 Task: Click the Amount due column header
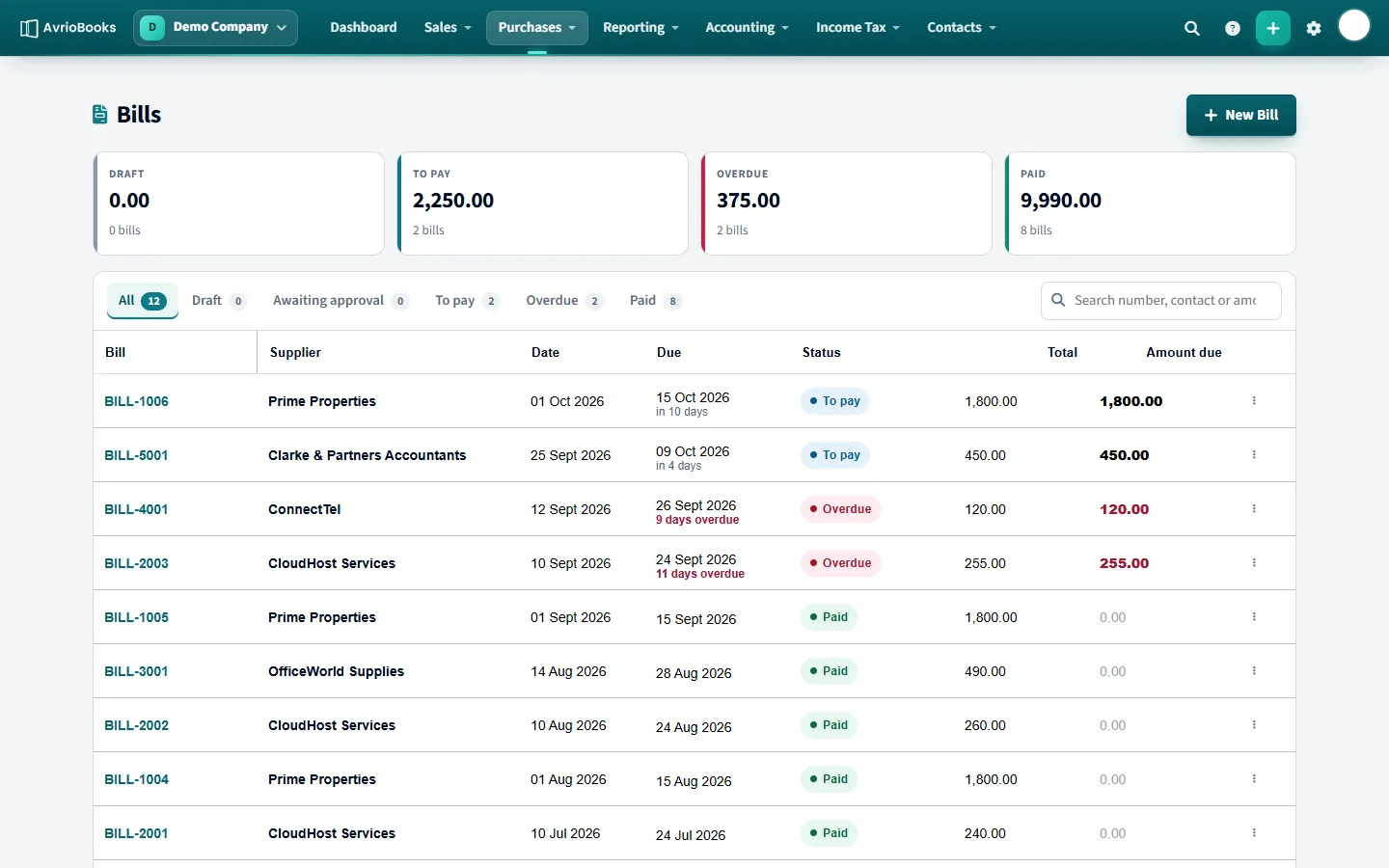(x=1184, y=352)
